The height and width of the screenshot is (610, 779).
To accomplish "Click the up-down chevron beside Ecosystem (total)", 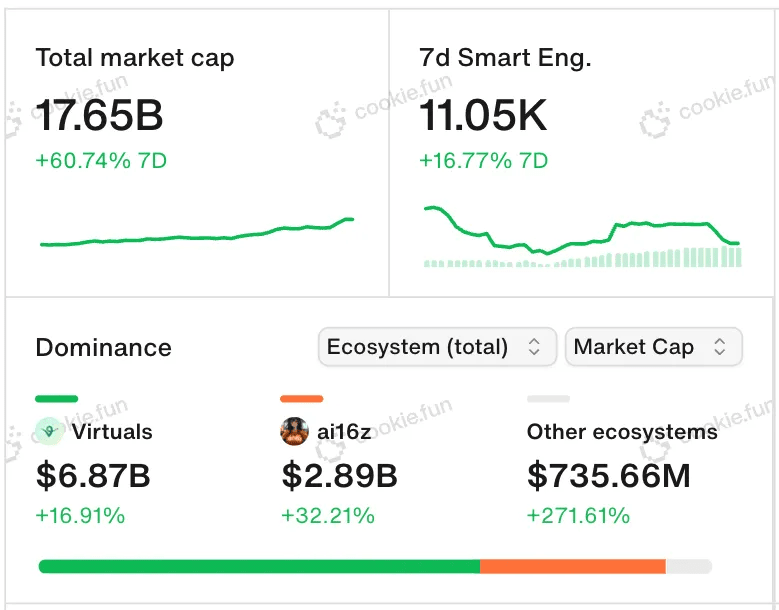I will click(x=534, y=347).
